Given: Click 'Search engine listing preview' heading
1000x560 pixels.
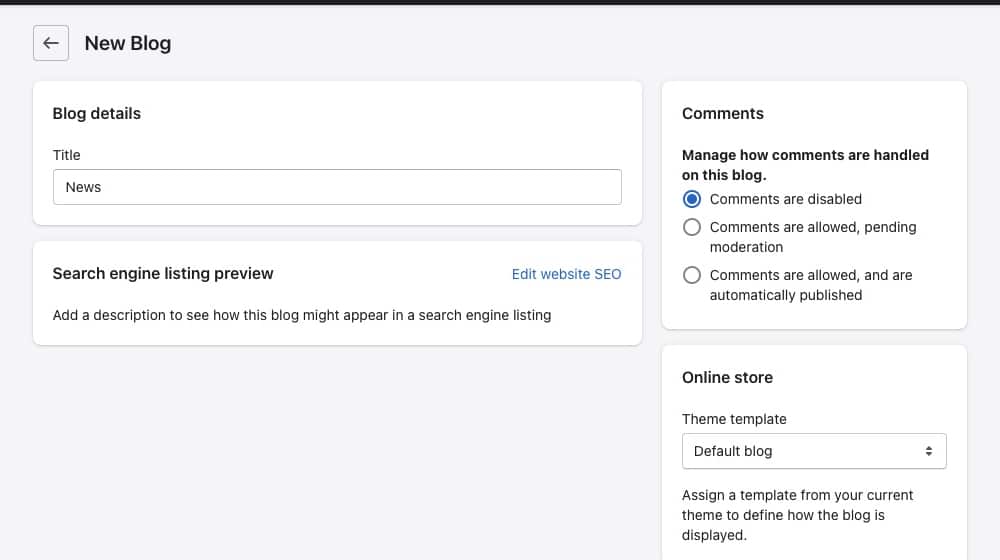Looking at the screenshot, I should [x=163, y=274].
